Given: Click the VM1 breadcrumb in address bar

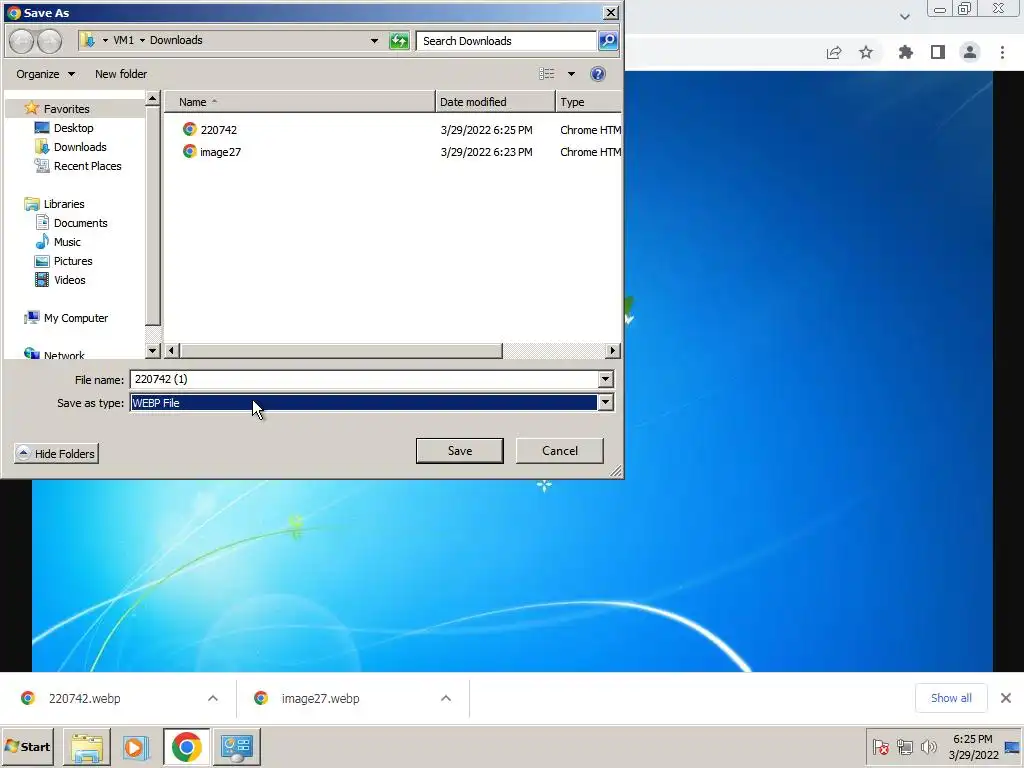Looking at the screenshot, I should 123,40.
